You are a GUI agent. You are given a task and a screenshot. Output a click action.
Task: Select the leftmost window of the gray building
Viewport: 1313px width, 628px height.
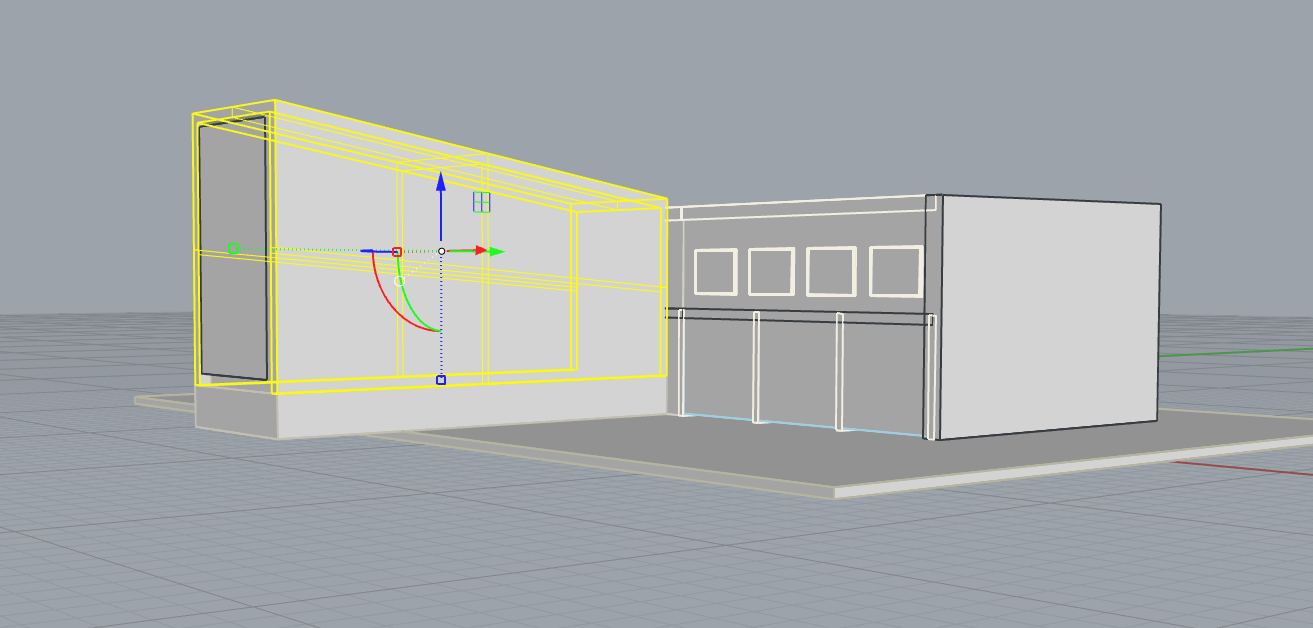714,269
